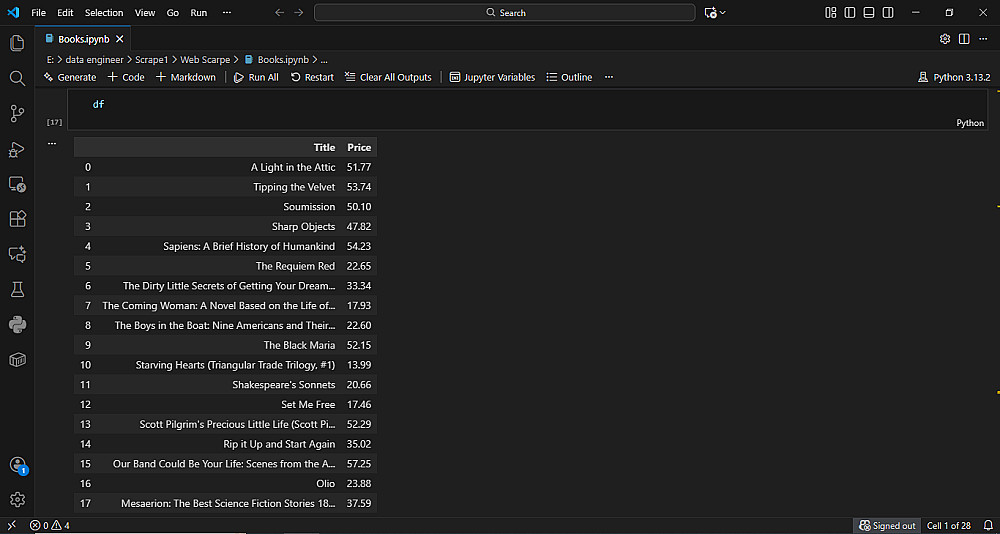Click Generate in notebook toolbar
The width and height of the screenshot is (1000, 534).
[70, 77]
